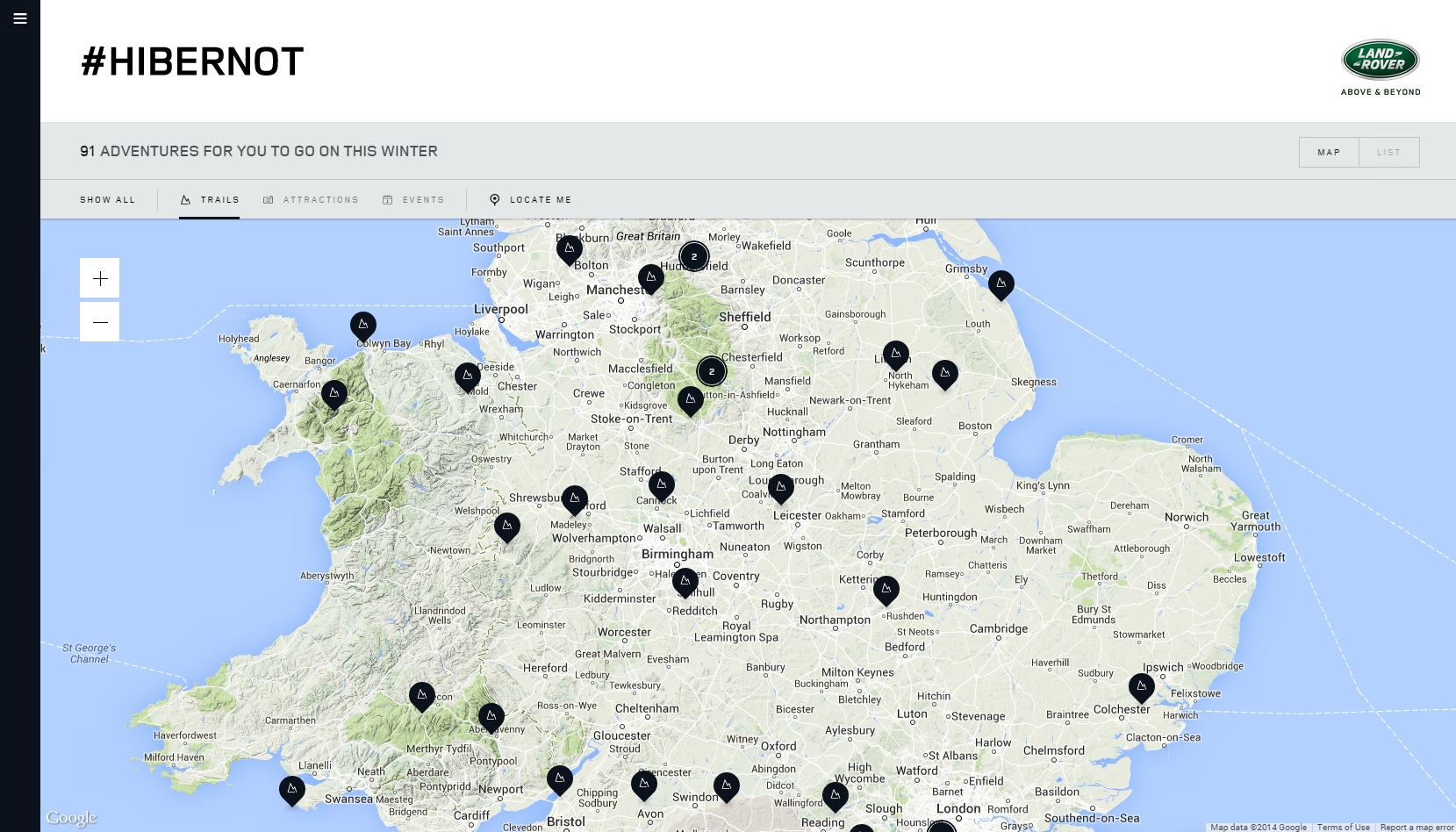
Task: Click Report a map error
Action: [x=1416, y=826]
